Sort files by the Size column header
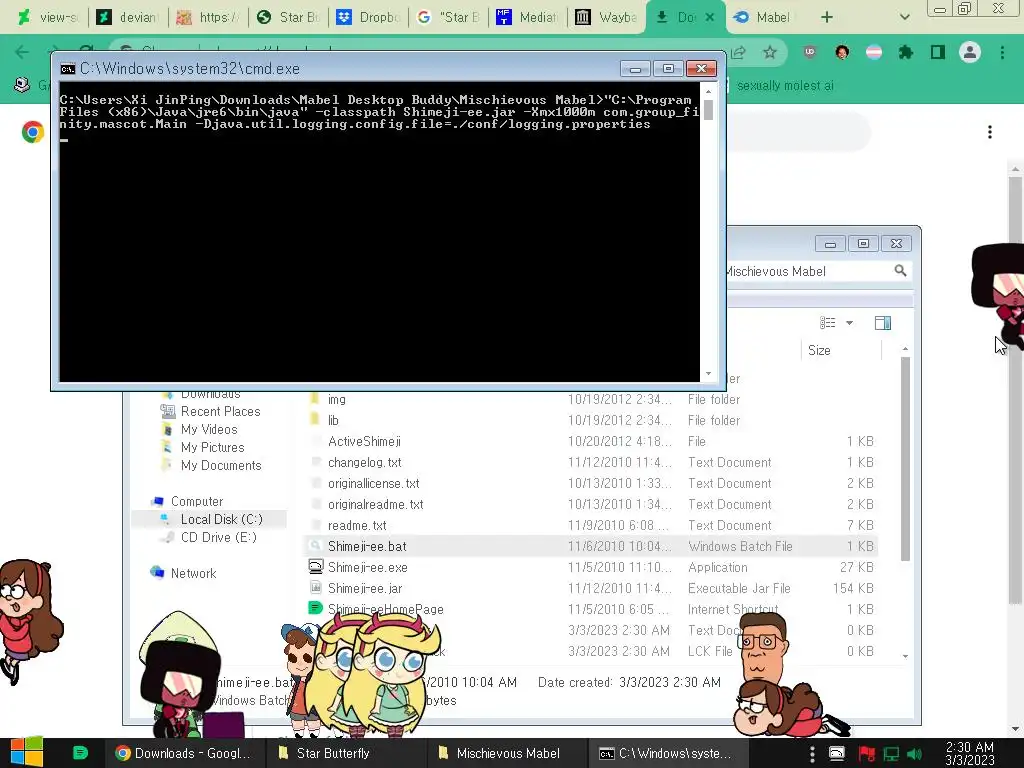The height and width of the screenshot is (768, 1024). point(841,351)
